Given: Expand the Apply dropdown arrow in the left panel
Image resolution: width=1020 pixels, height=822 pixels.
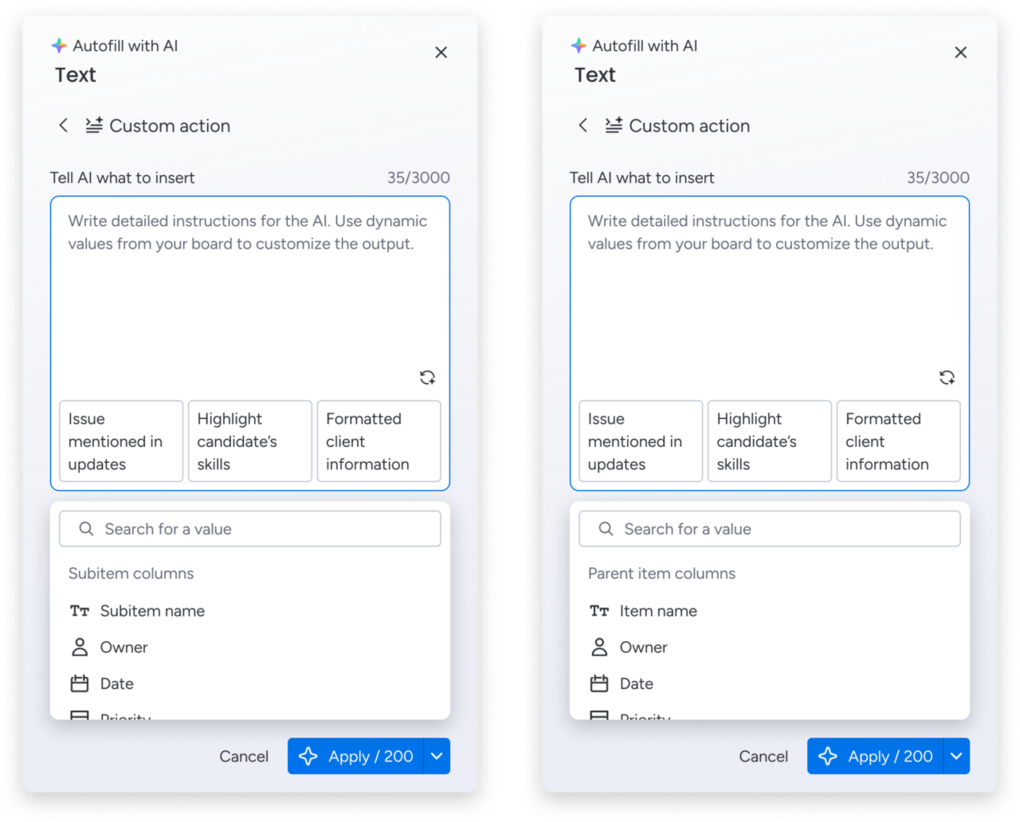Looking at the screenshot, I should pyautogui.click(x=436, y=756).
